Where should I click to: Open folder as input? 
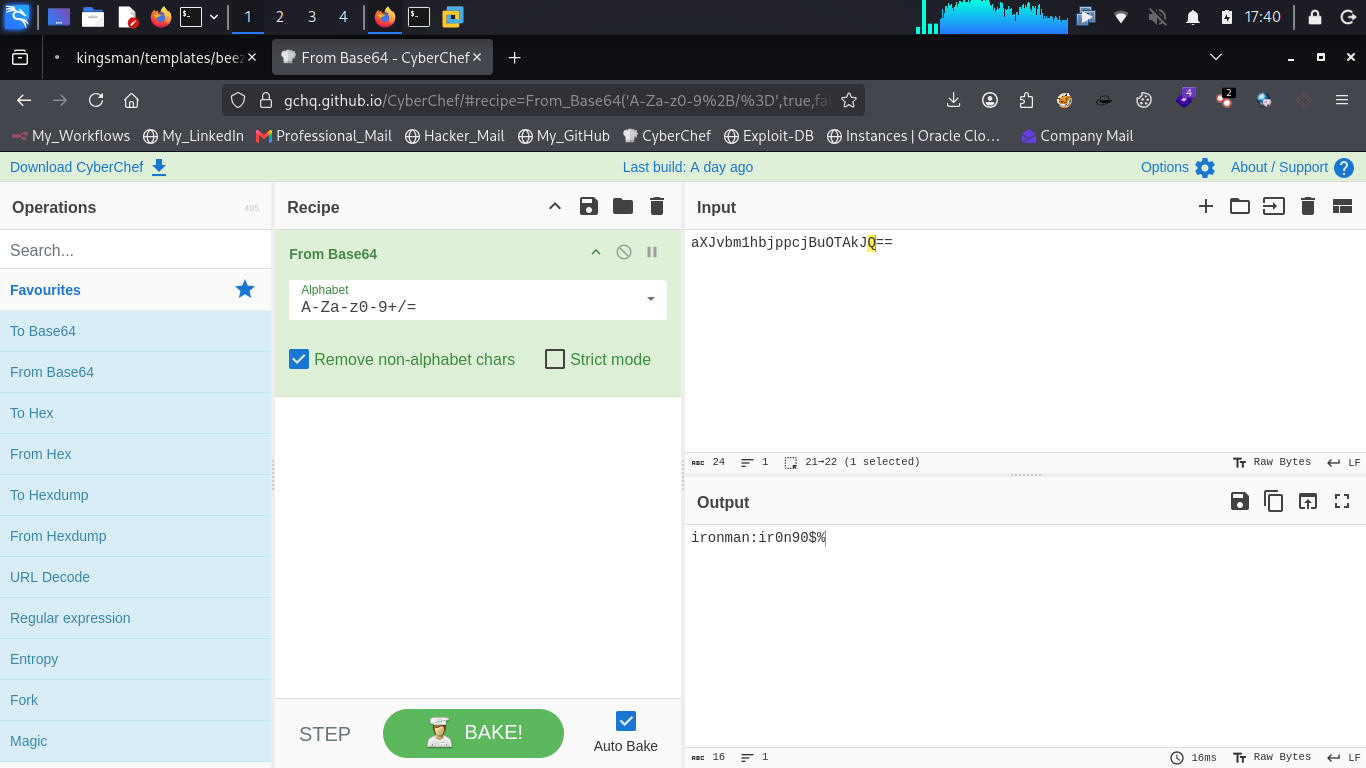(x=1240, y=206)
